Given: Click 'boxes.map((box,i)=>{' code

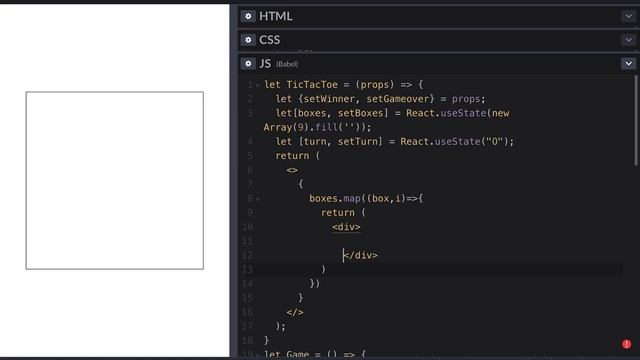Looking at the screenshot, I should pyautogui.click(x=366, y=198).
